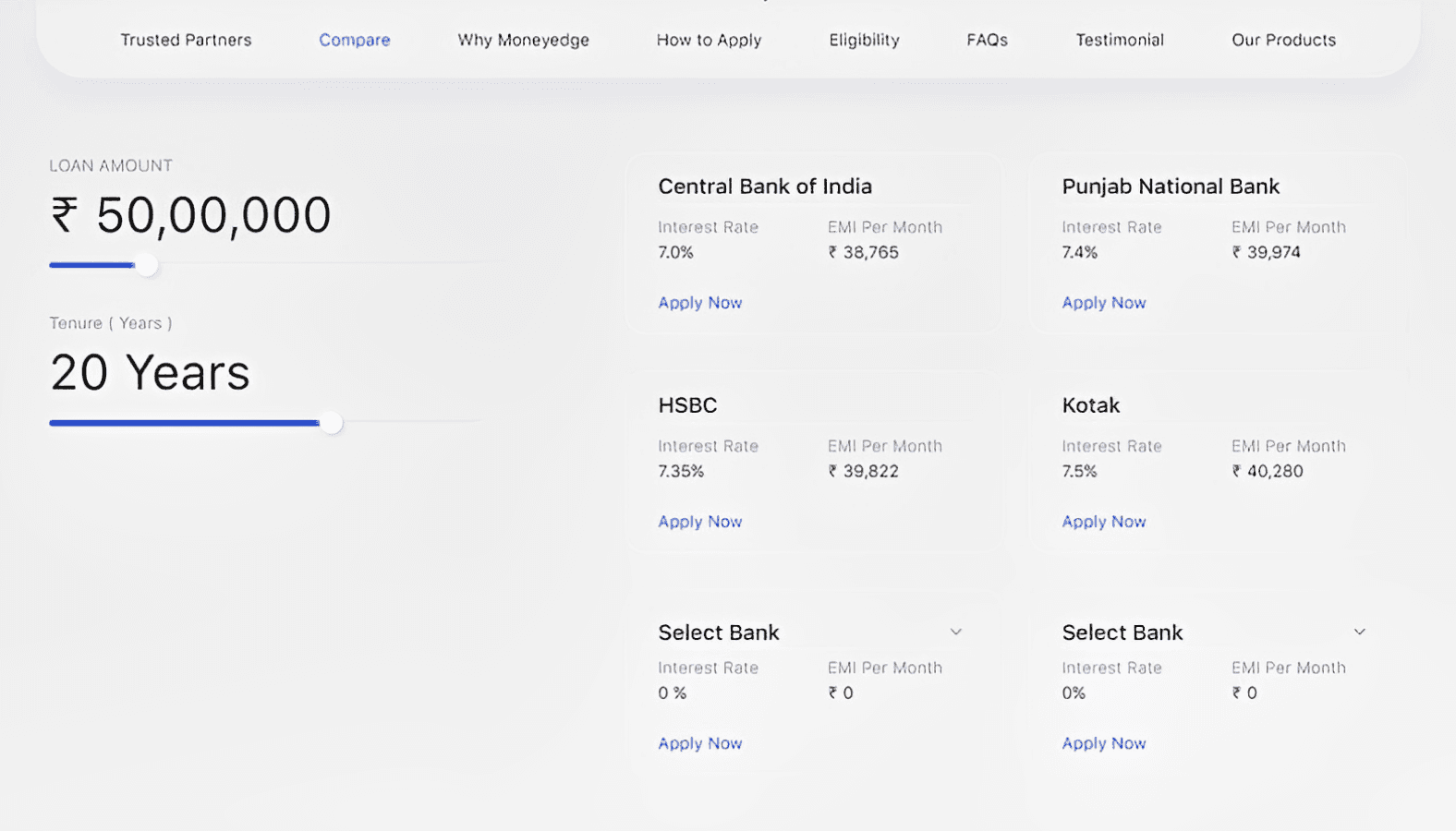1456x831 pixels.
Task: Apply now for Punjab National Bank
Action: click(x=1103, y=303)
